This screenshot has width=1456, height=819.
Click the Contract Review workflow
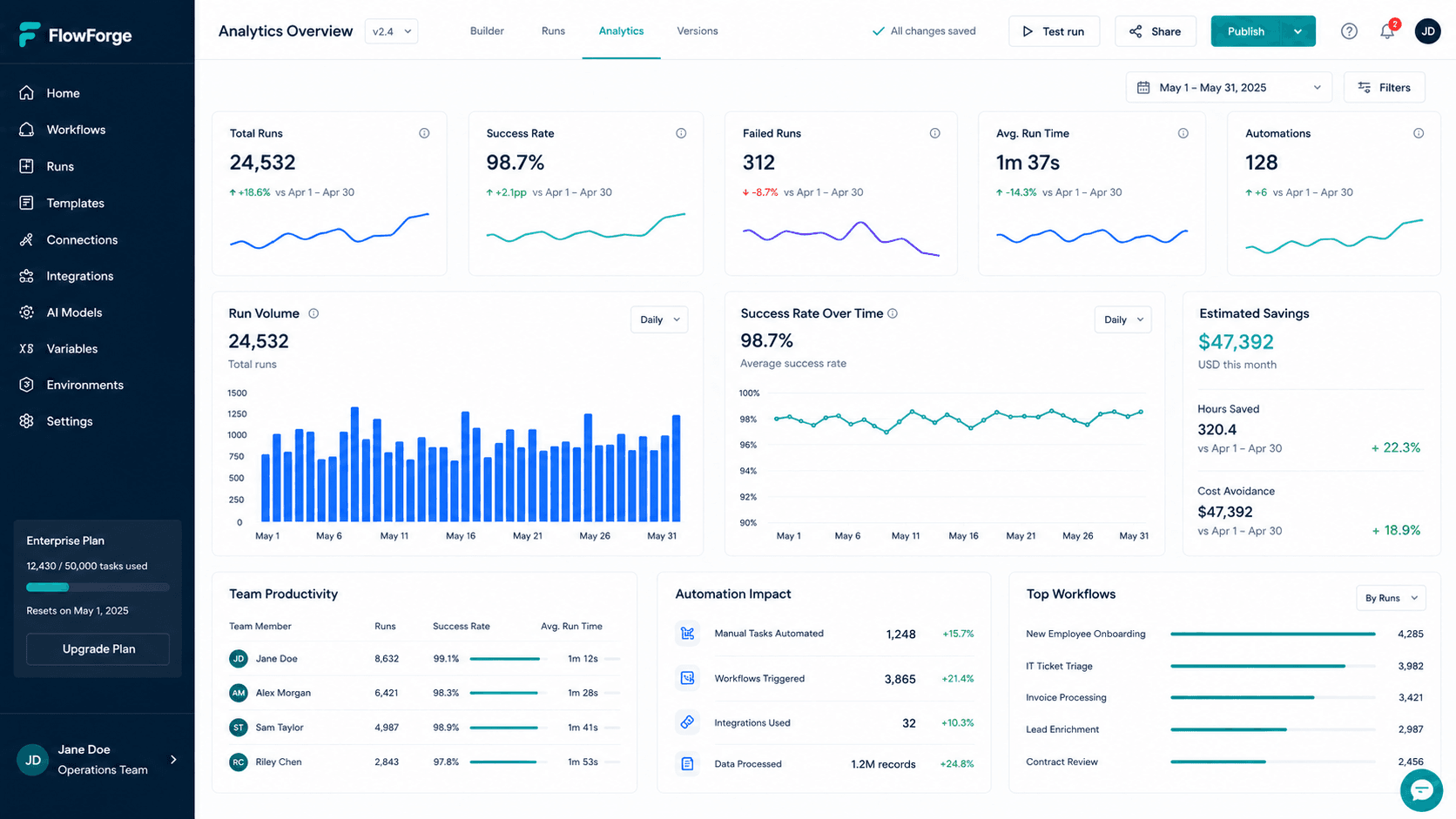tap(1062, 762)
